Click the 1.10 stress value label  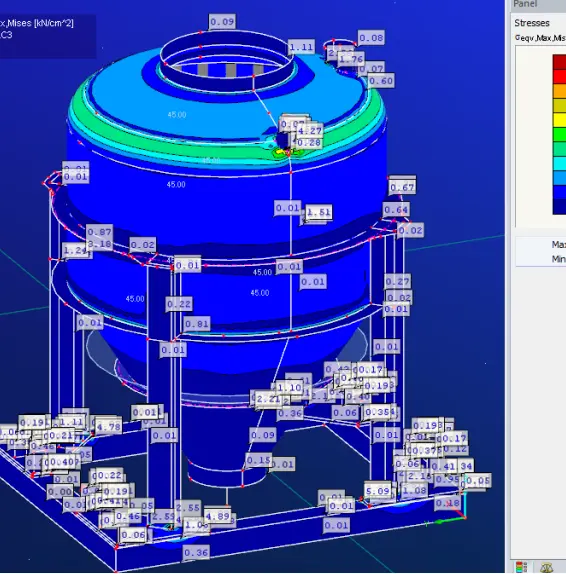click(289, 388)
